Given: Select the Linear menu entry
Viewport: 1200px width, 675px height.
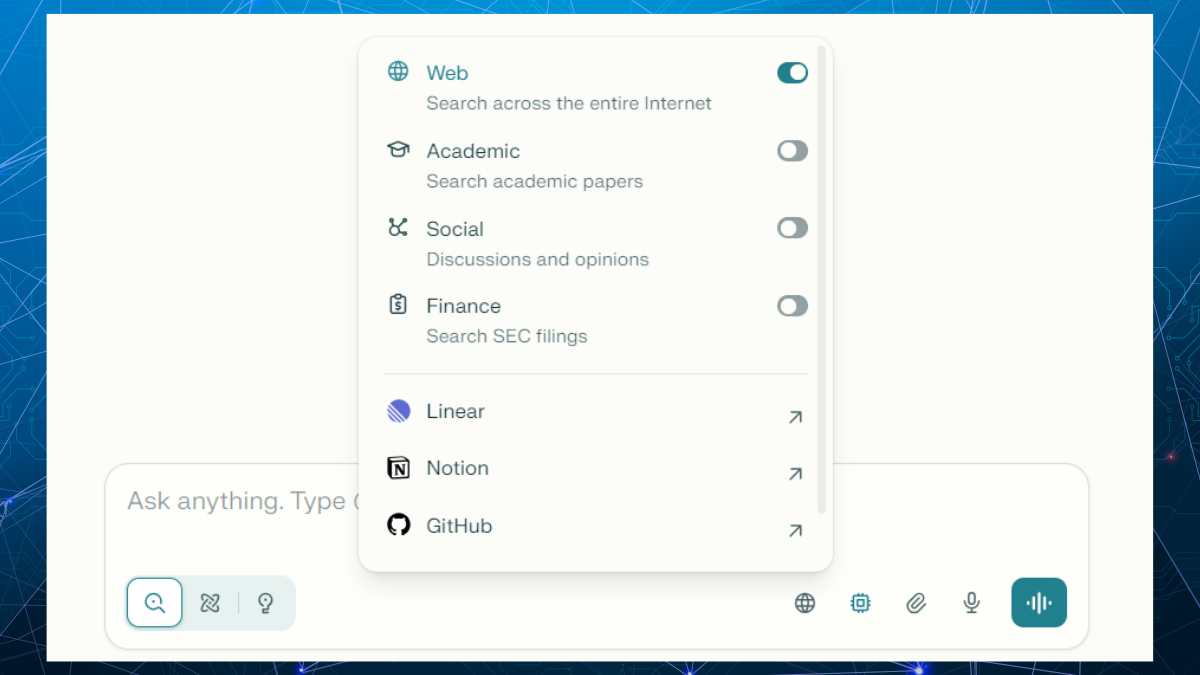Looking at the screenshot, I should coord(456,412).
